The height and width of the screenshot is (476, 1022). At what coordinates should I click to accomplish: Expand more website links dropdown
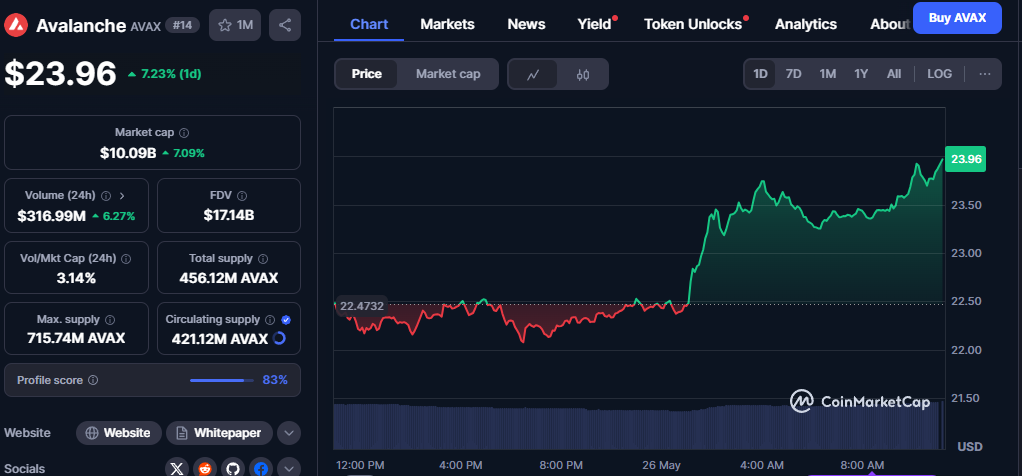[x=289, y=433]
